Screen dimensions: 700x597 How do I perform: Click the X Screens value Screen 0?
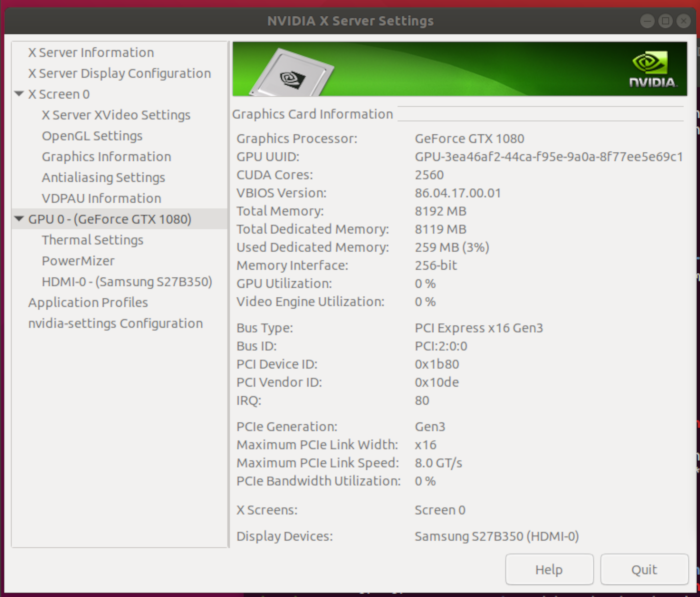pos(440,510)
